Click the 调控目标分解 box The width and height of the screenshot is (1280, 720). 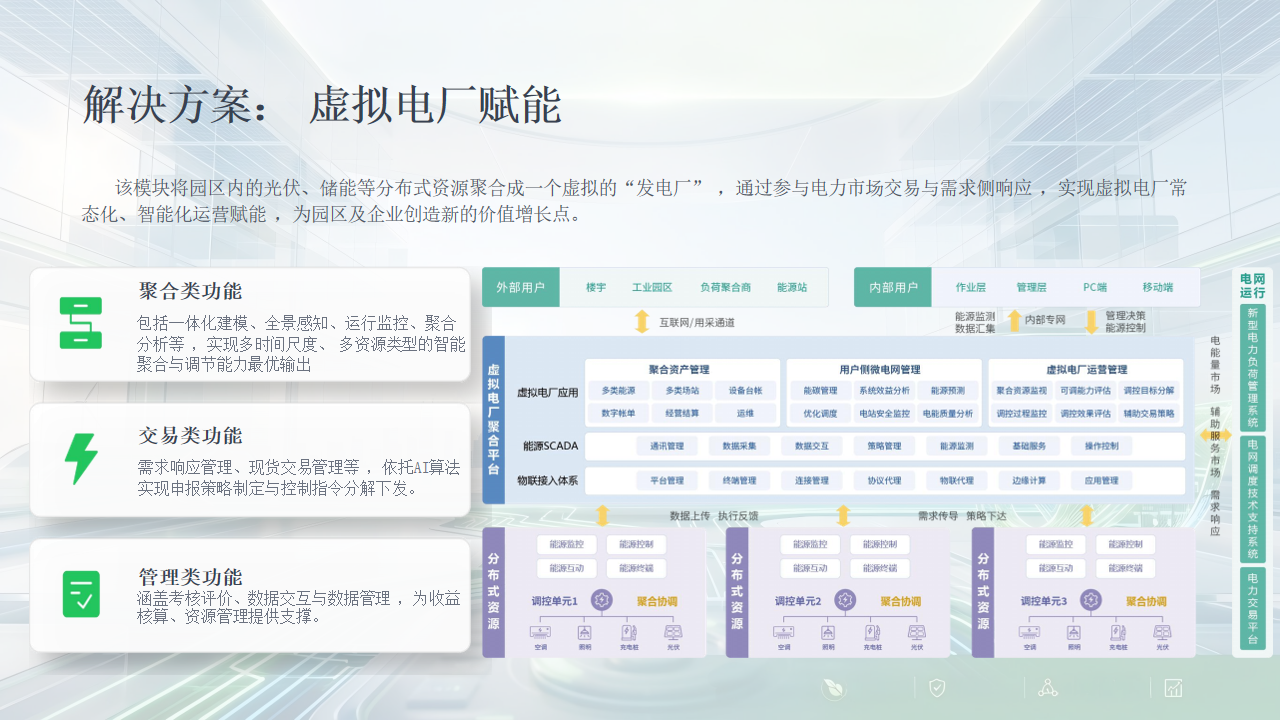click(x=1149, y=391)
